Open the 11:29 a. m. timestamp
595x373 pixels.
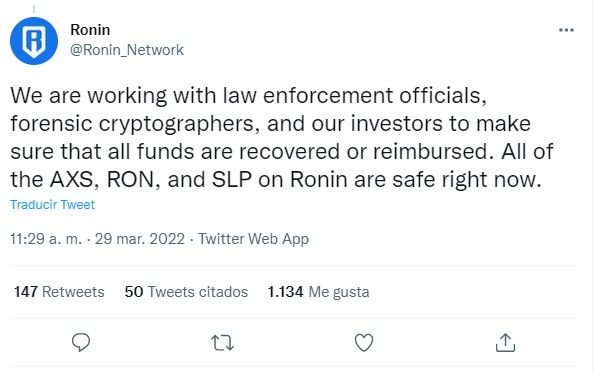[x=46, y=239]
